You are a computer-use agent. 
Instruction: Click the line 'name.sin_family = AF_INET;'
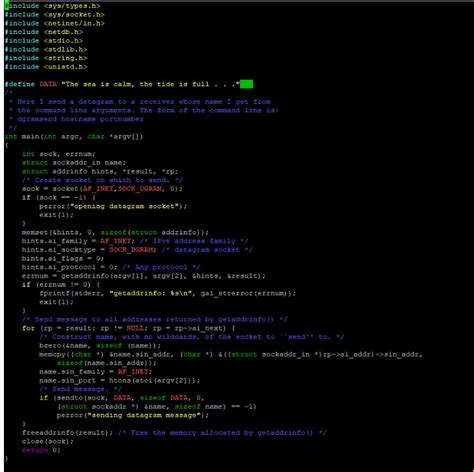click(96, 372)
